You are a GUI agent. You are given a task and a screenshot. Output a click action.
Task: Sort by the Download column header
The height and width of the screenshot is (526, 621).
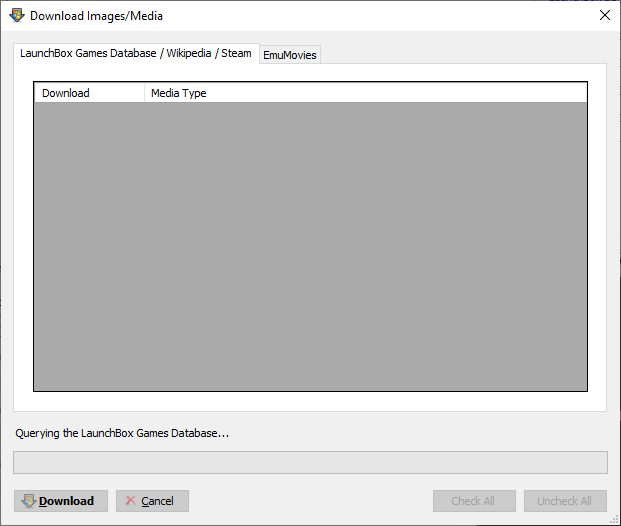coord(90,93)
